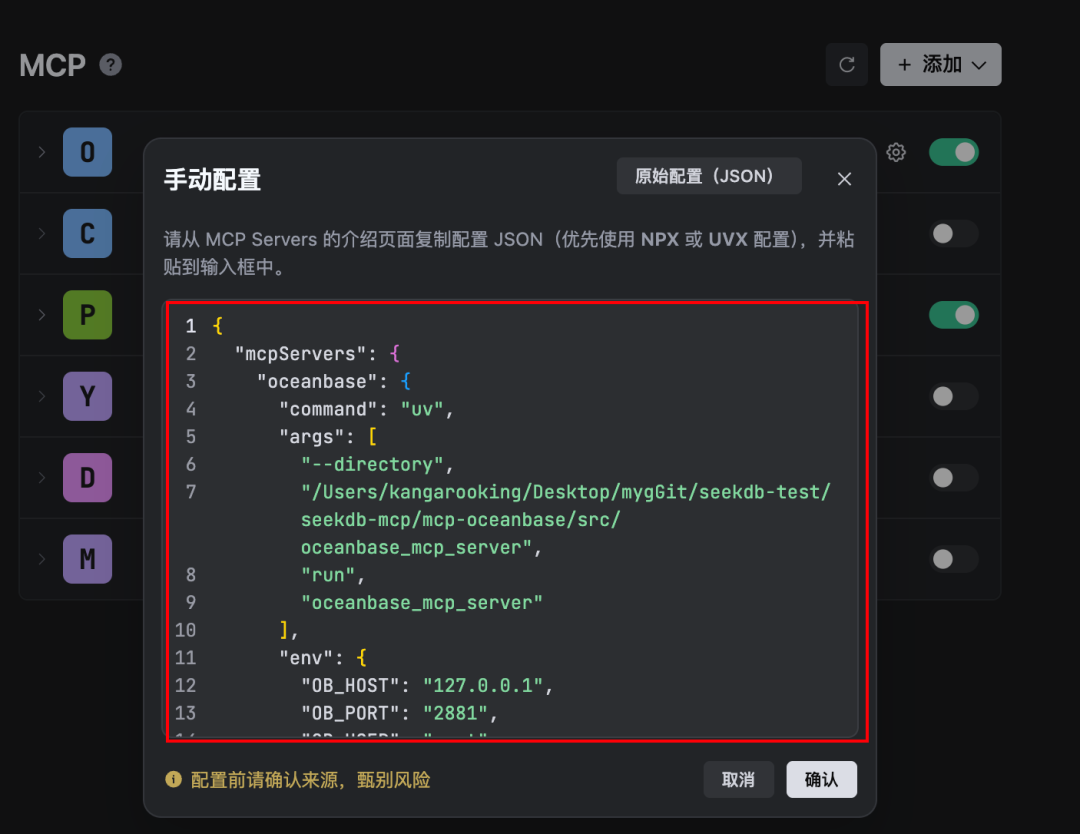Screen dimensions: 1080x834
Task: Expand the Y server row chevron
Action: tap(42, 396)
